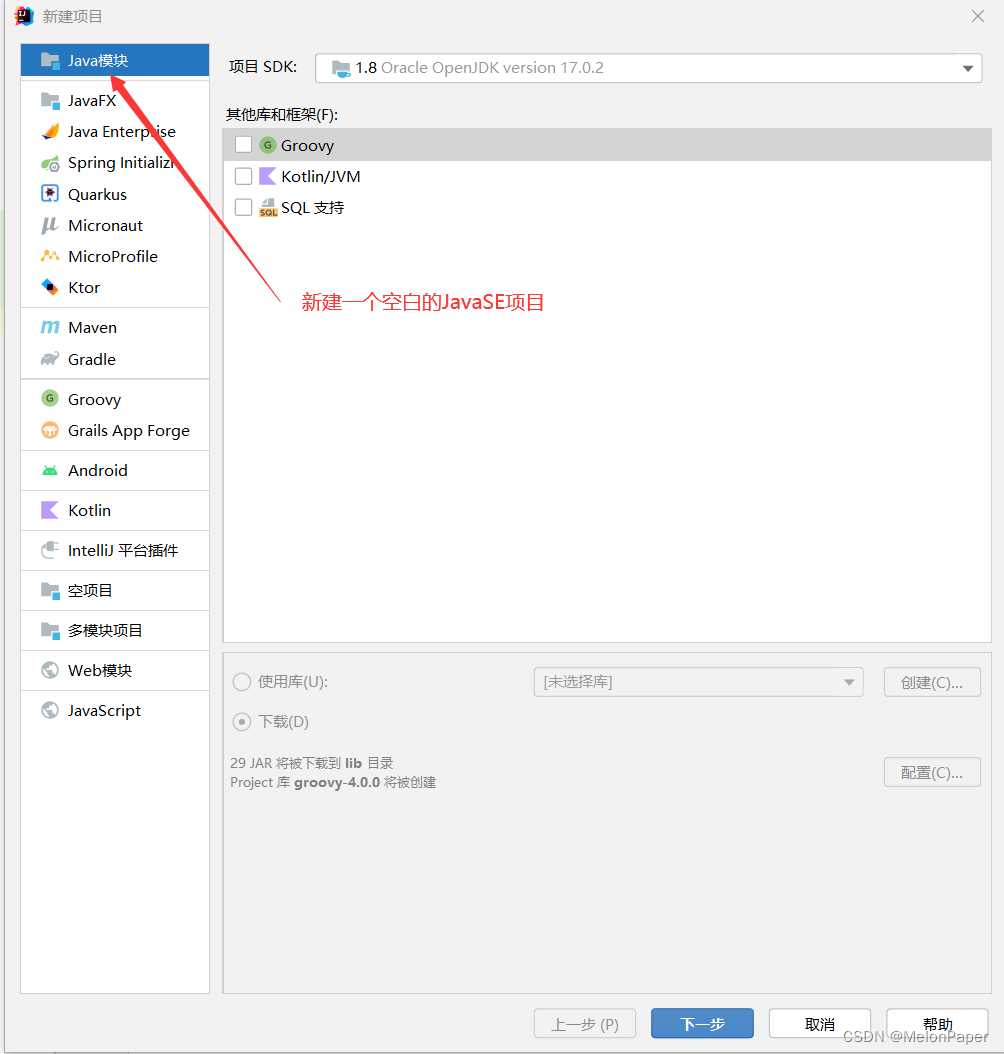Click the 创建(C)... button
This screenshot has height=1054, width=1004.
(932, 682)
